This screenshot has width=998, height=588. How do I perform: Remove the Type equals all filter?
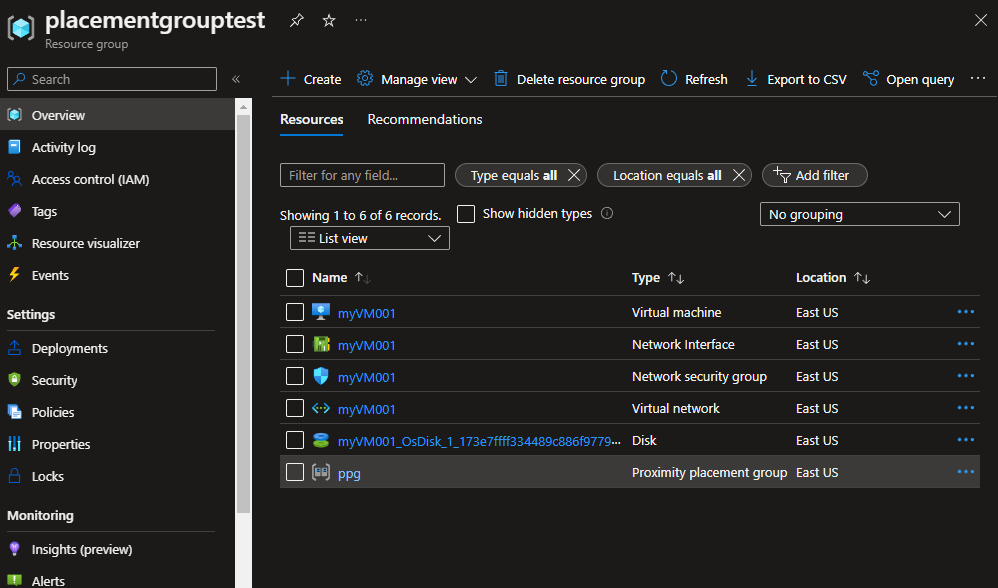[573, 175]
